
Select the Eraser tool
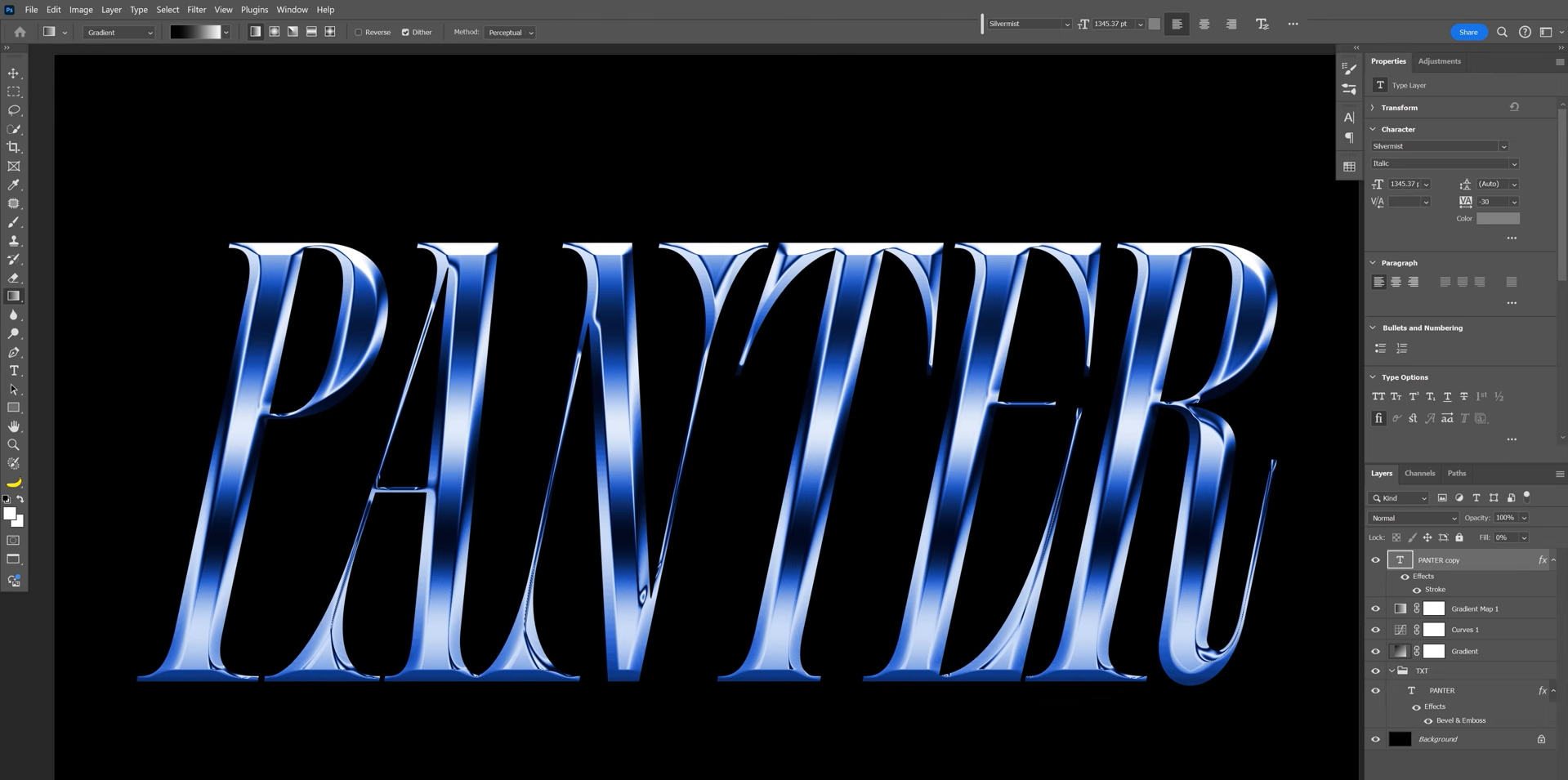click(14, 278)
